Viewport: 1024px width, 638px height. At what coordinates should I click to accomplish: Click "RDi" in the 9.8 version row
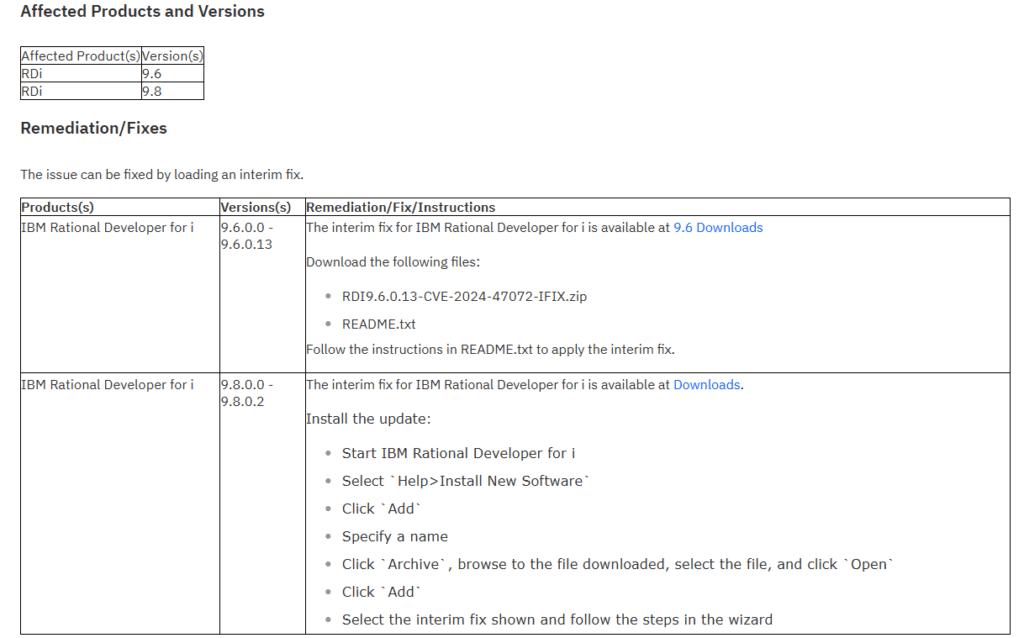pyautogui.click(x=31, y=91)
